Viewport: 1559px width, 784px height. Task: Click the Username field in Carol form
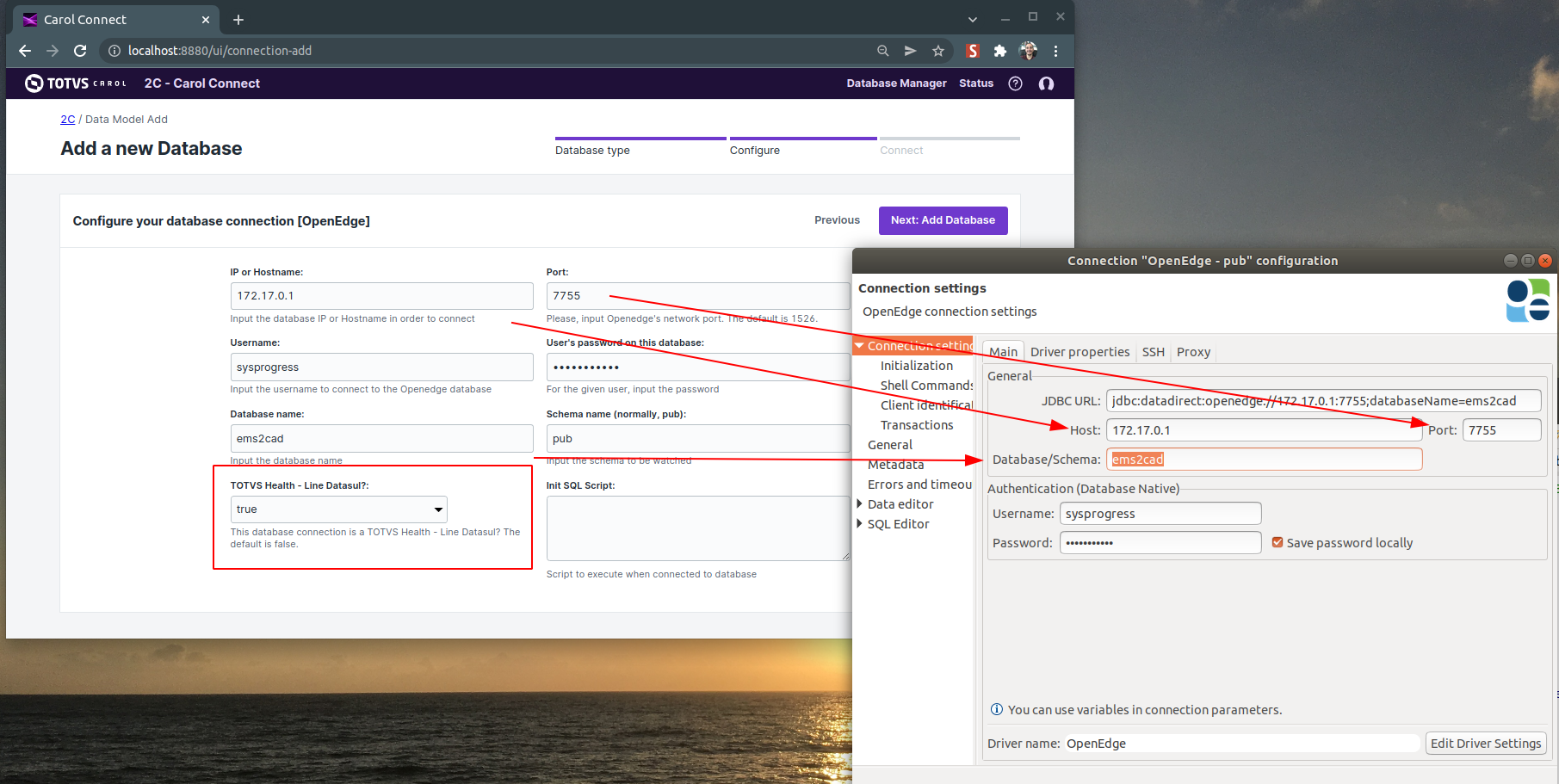381,367
